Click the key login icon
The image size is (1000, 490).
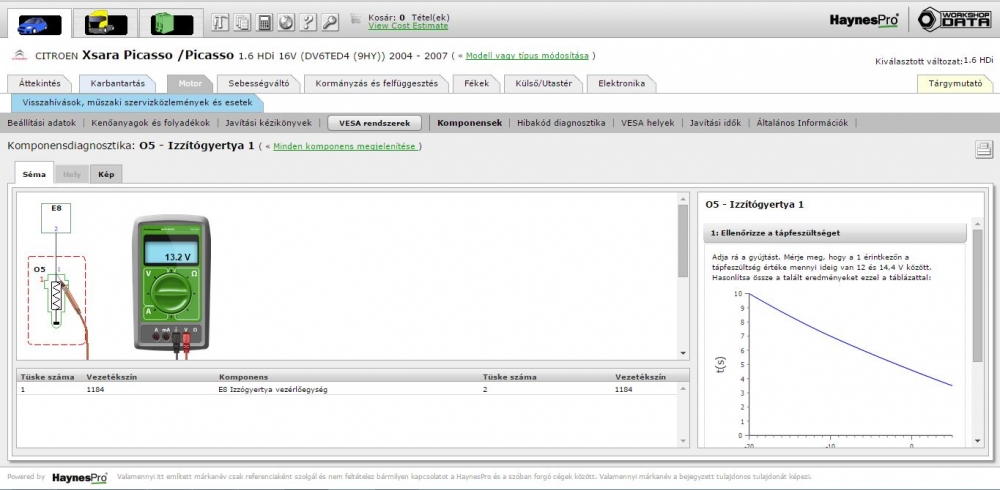point(330,22)
